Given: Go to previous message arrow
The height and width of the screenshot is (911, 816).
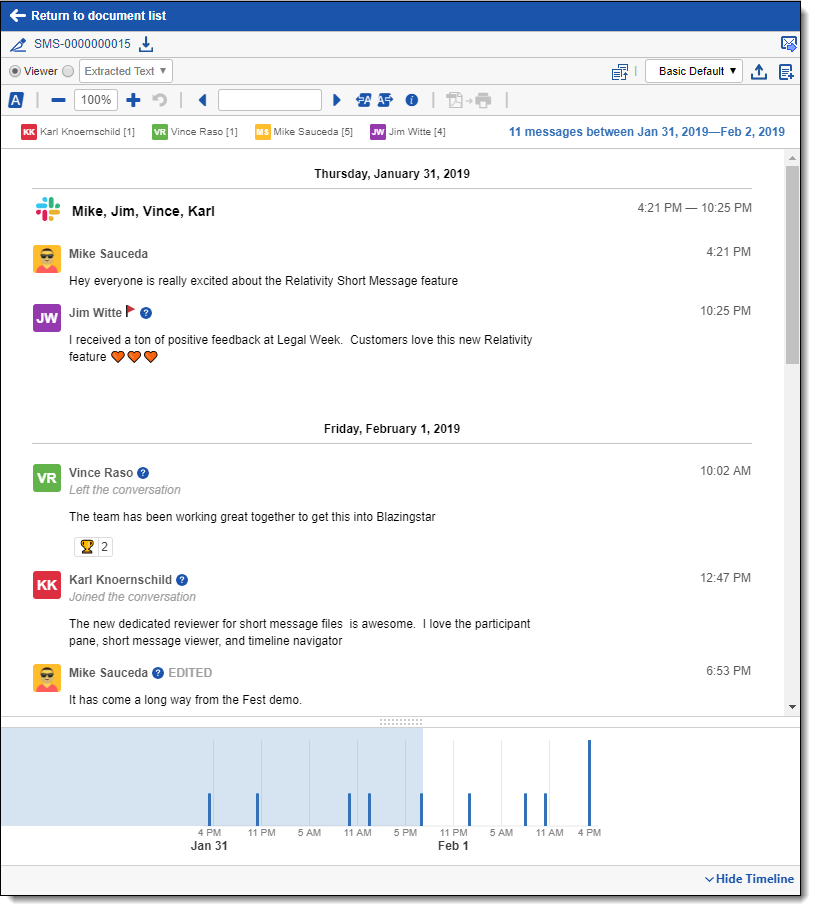Looking at the screenshot, I should click(x=202, y=100).
